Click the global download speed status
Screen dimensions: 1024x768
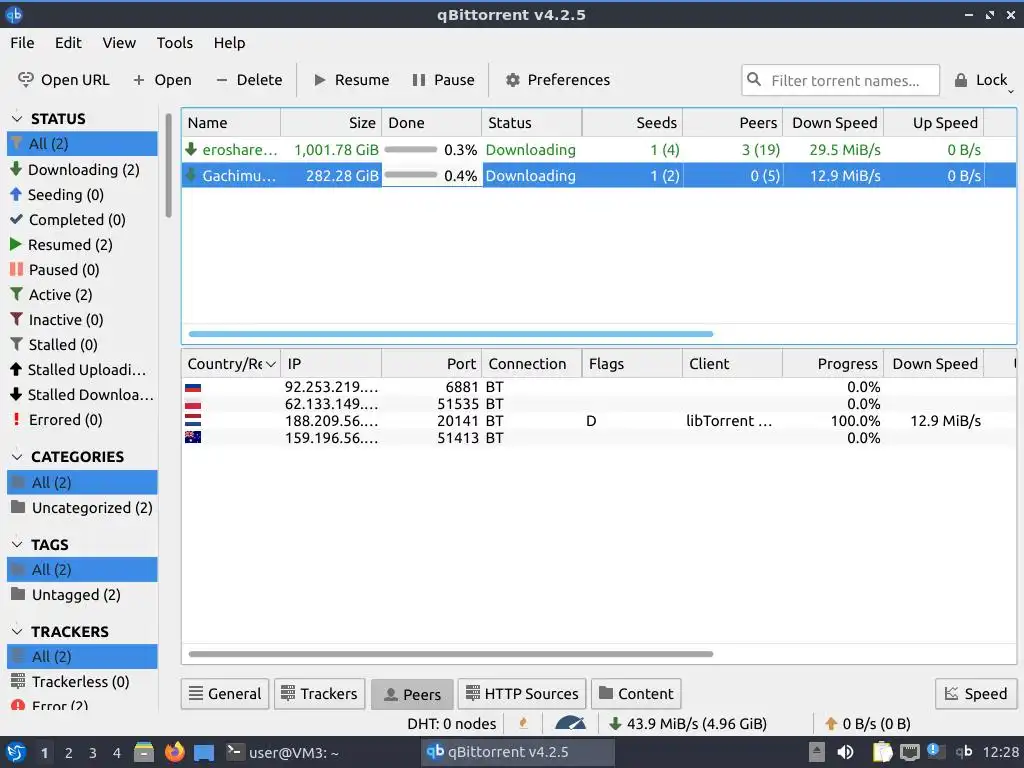pyautogui.click(x=688, y=724)
